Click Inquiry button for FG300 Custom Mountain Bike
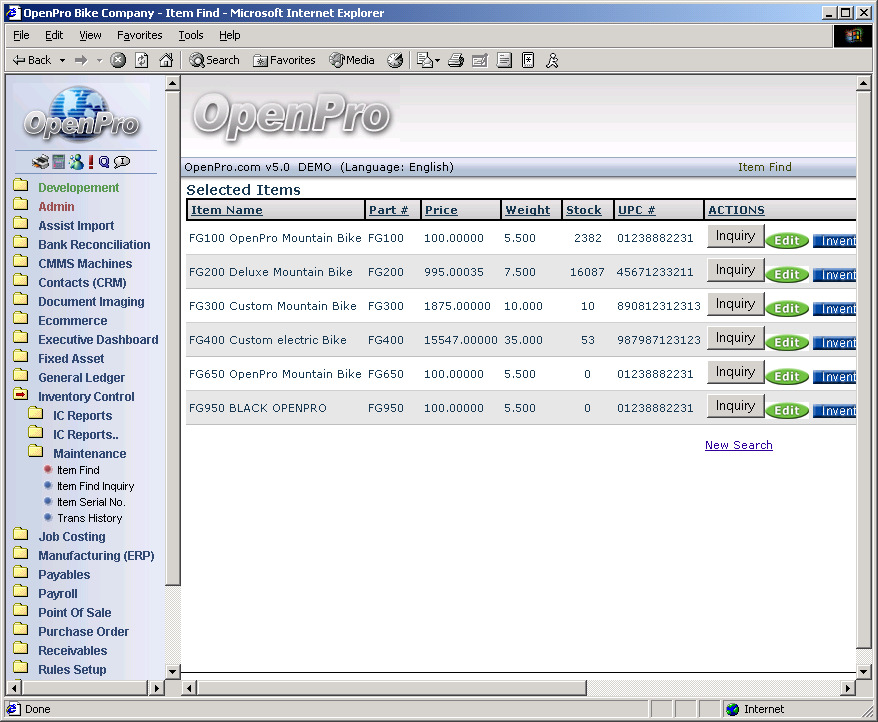This screenshot has width=878, height=722. [735, 304]
